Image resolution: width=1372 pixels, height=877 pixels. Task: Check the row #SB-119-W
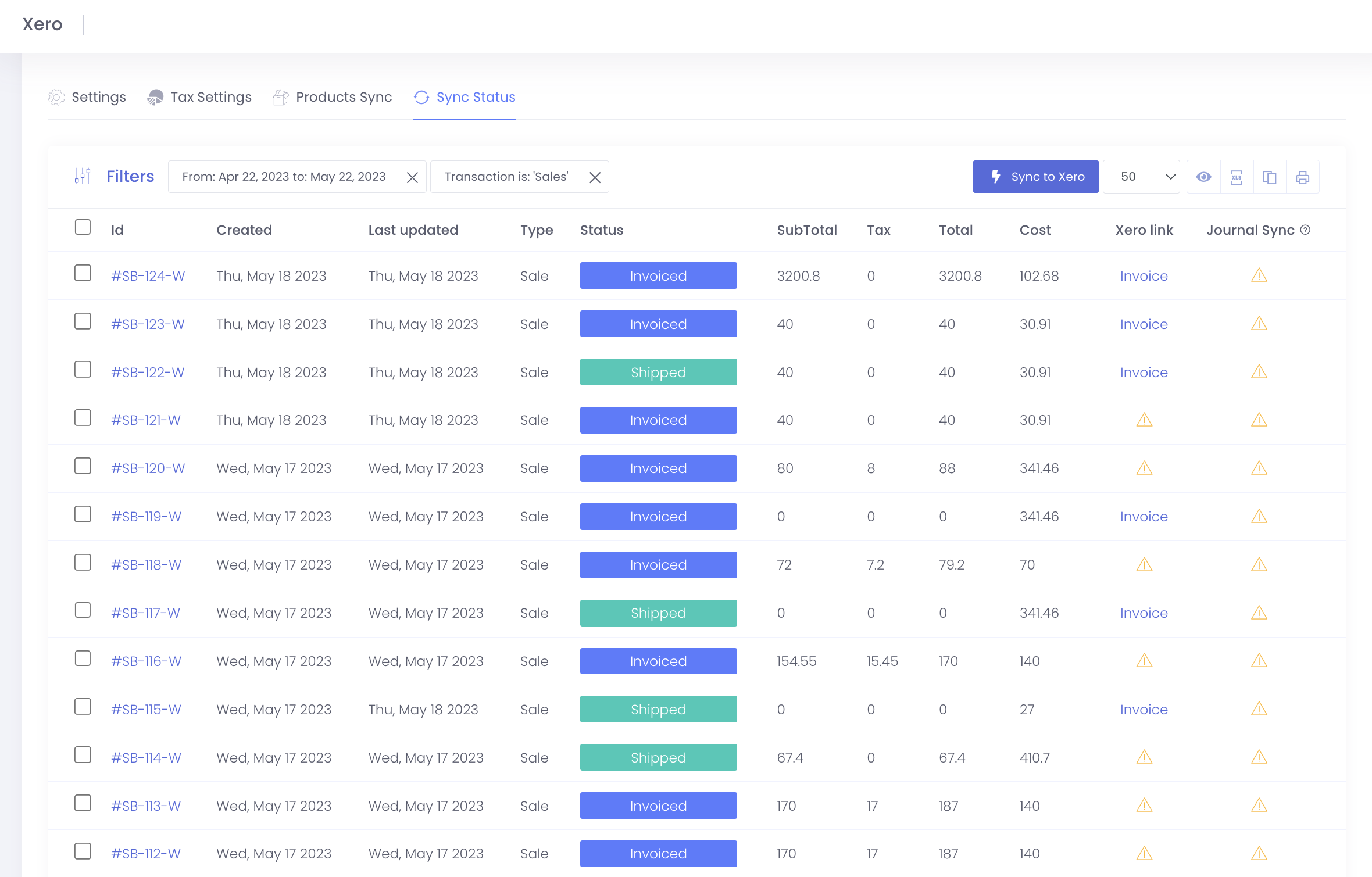83,514
